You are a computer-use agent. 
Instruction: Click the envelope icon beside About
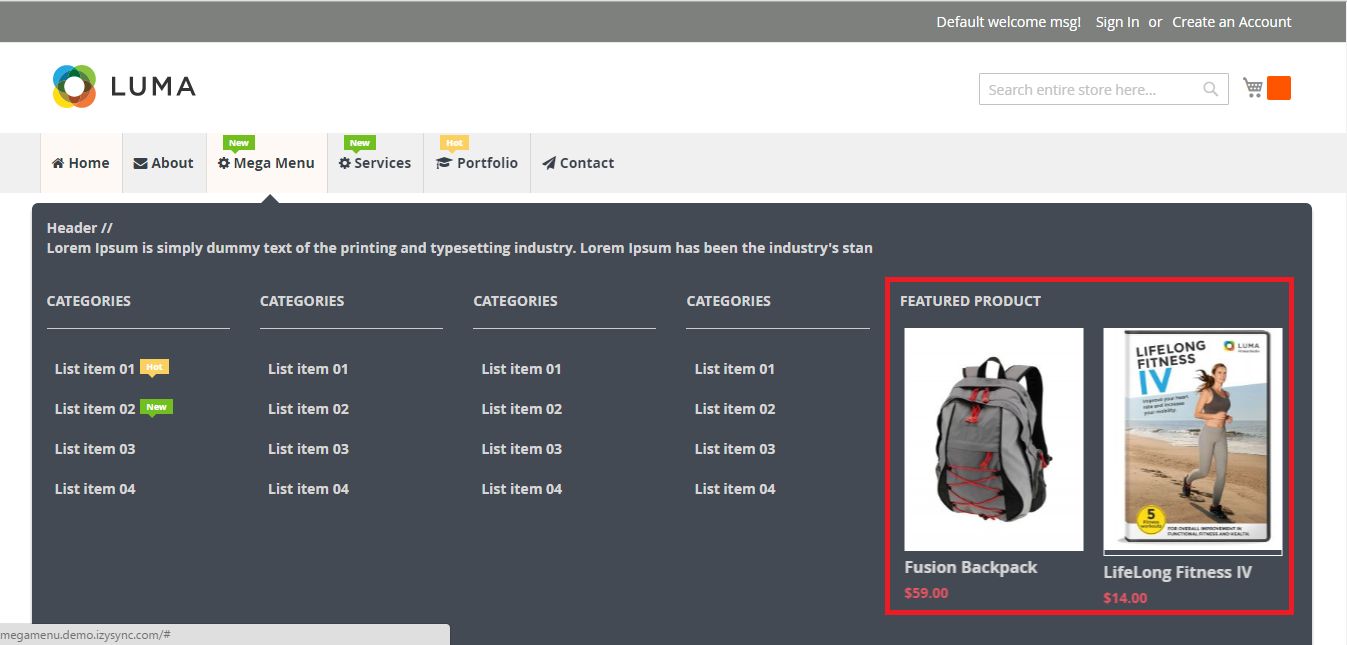[140, 163]
